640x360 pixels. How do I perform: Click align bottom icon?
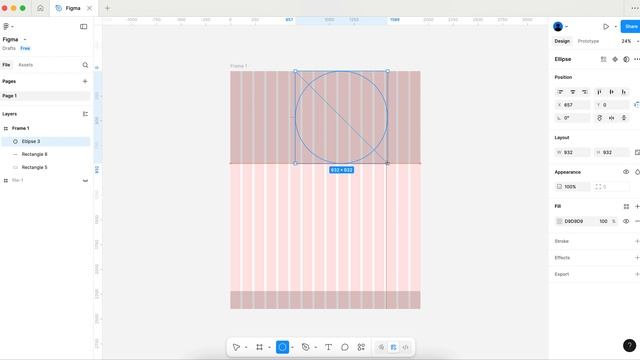coord(624,92)
